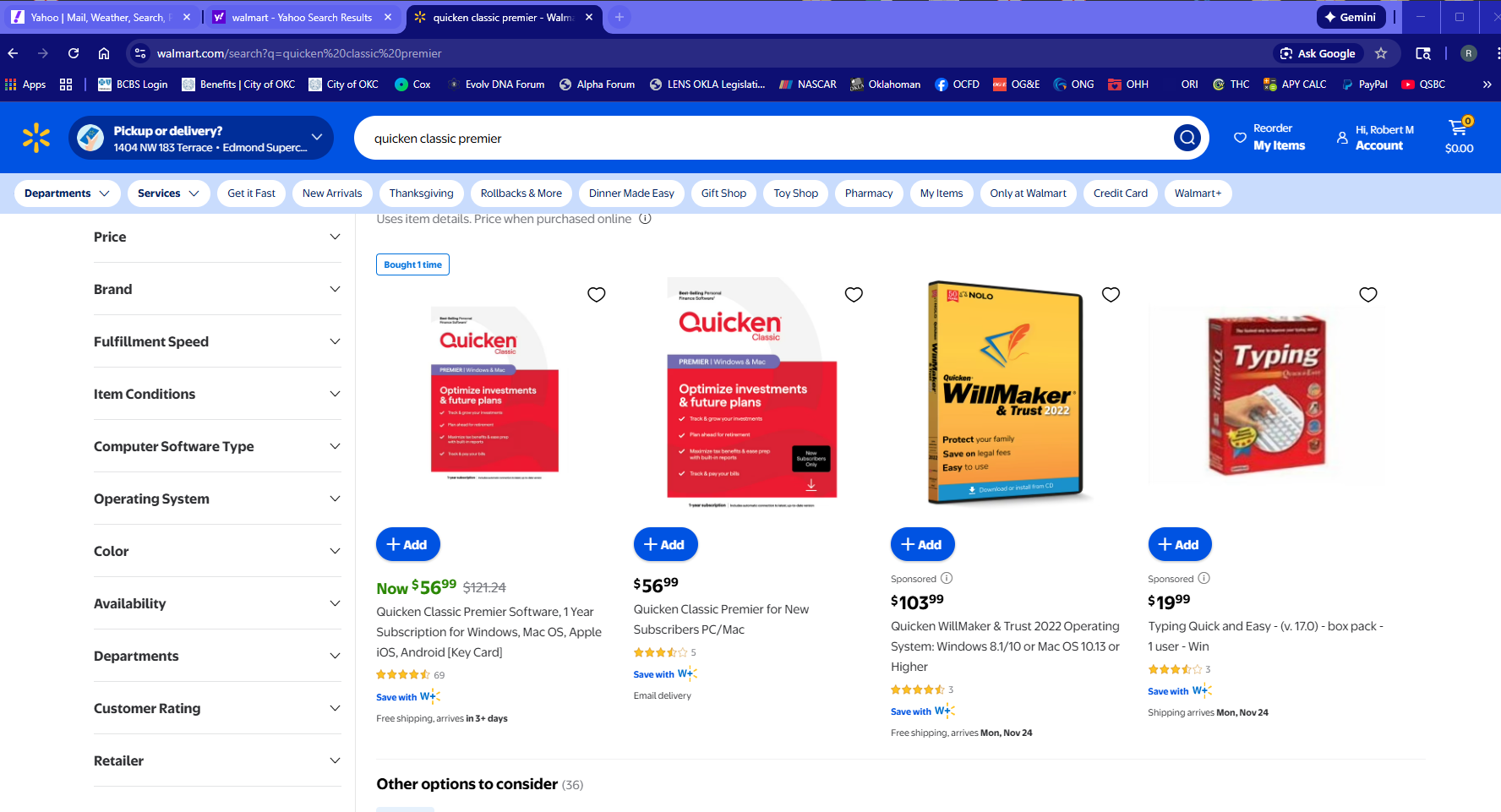Open the Apps bookmark shortcut
This screenshot has height=812, width=1501.
pyautogui.click(x=25, y=84)
